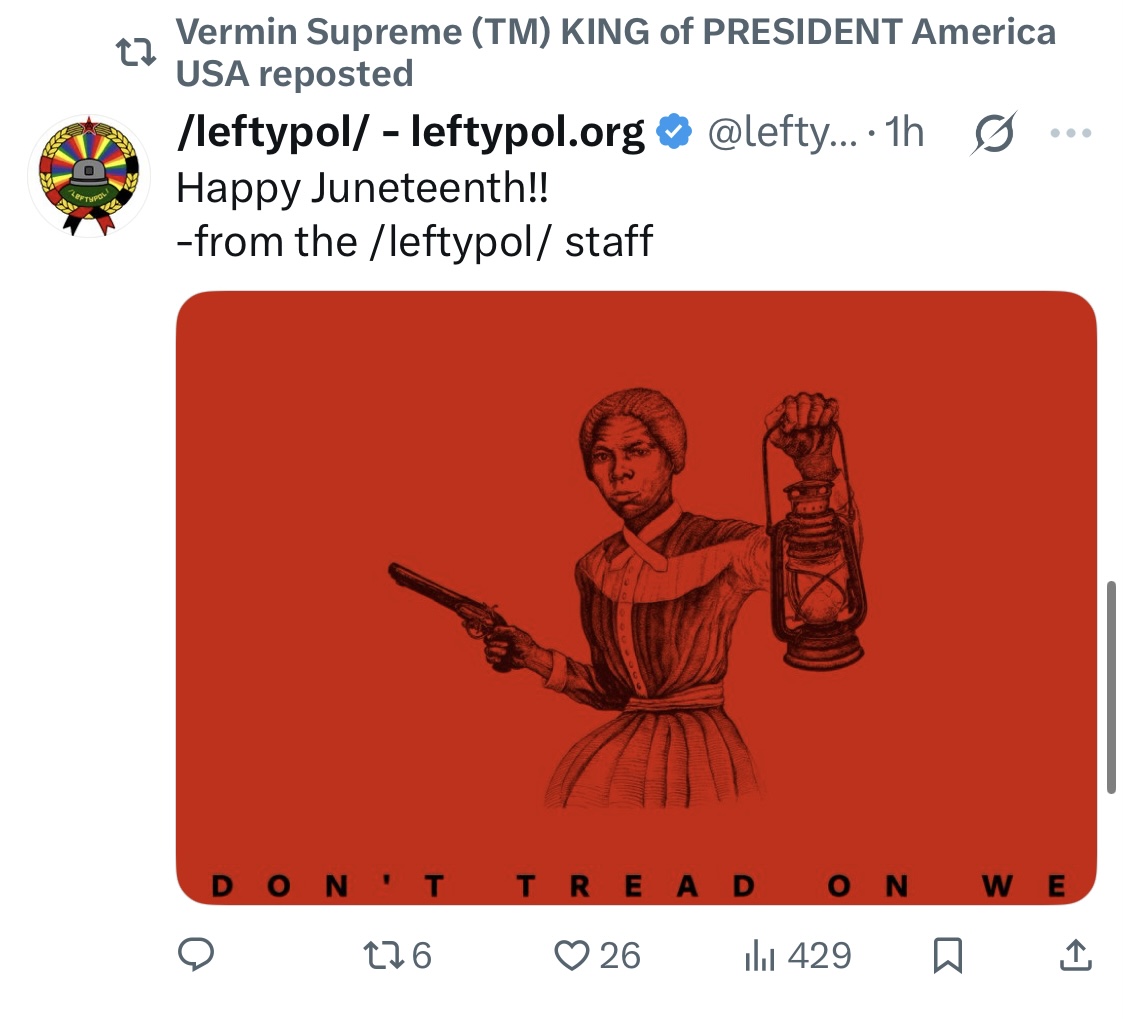1125x1019 pixels.
Task: Click the @lefty... handle
Action: (x=782, y=133)
